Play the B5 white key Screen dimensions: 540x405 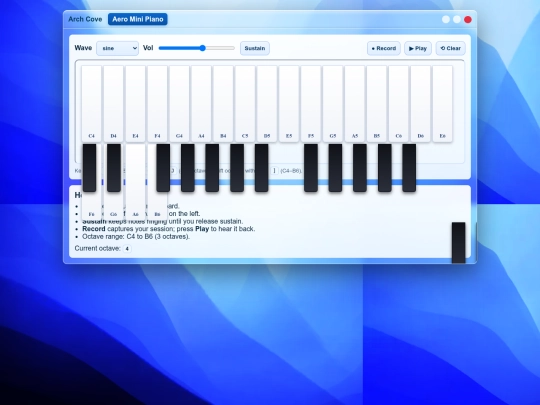pos(377,104)
